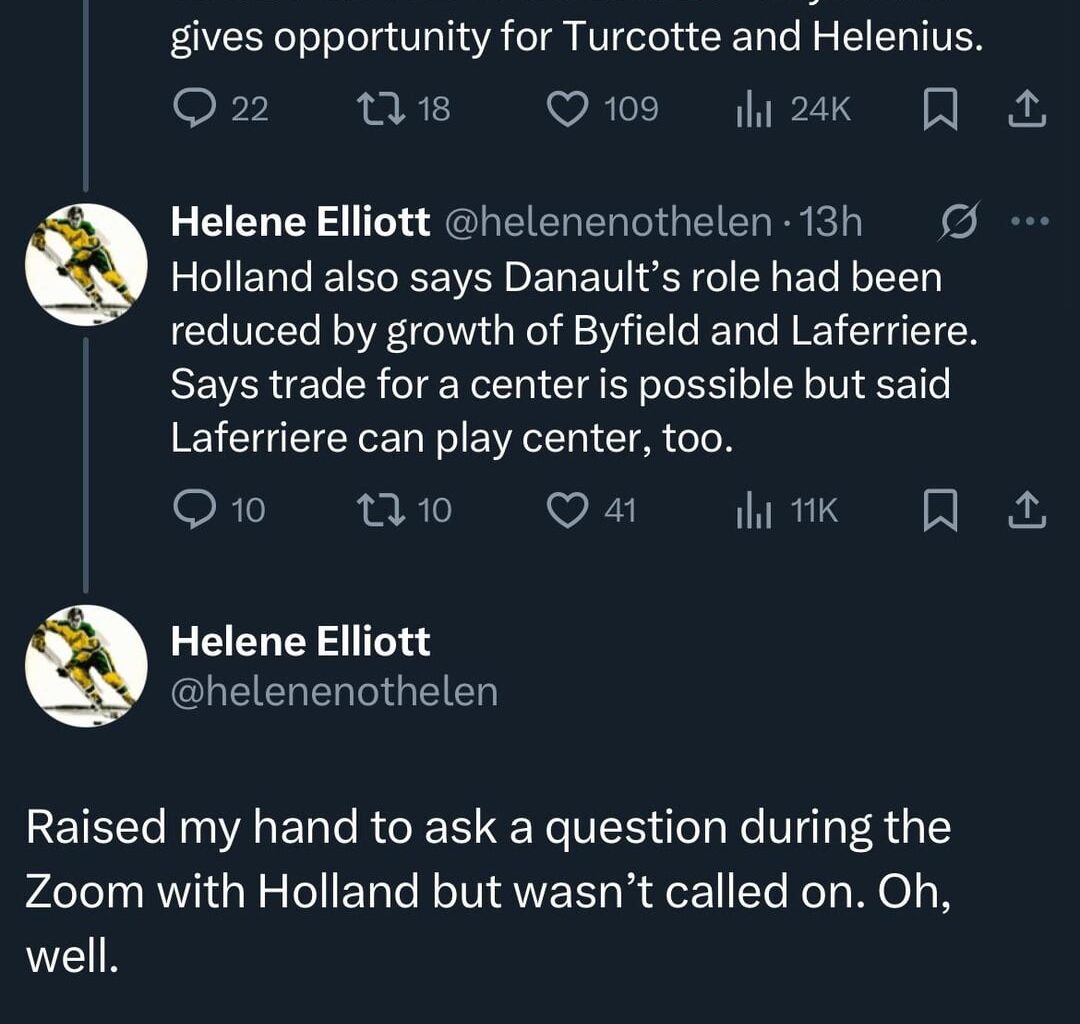
Task: Open the reply composer on the 10-reply tweet
Action: [195, 510]
